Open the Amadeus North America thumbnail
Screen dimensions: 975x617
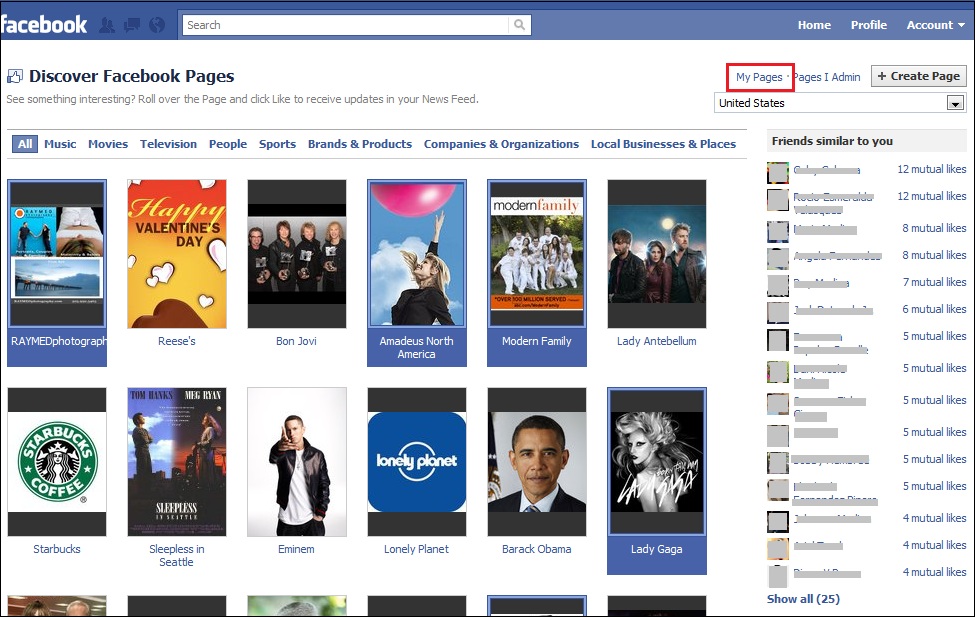417,254
